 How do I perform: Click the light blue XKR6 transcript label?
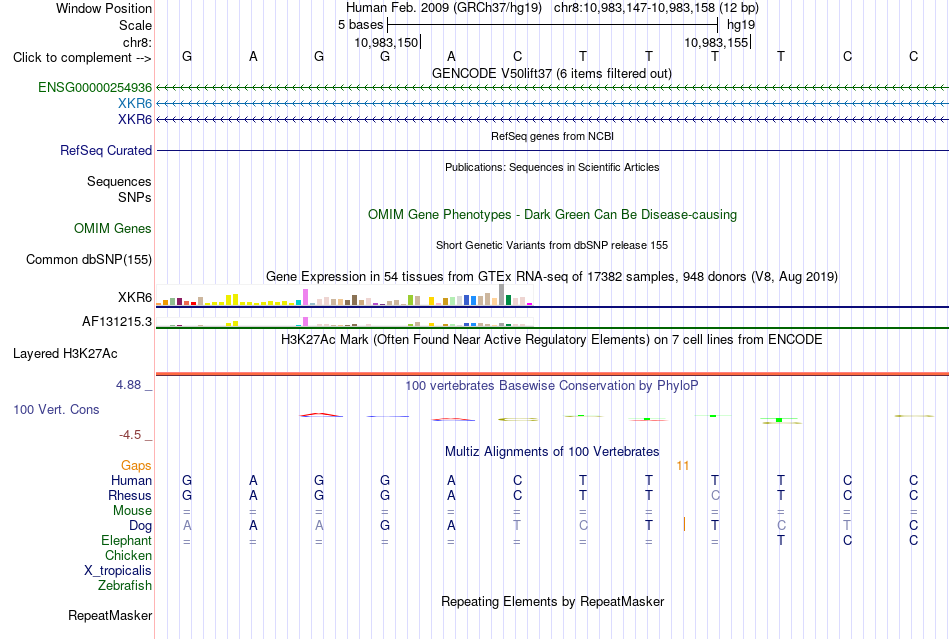coord(135,103)
